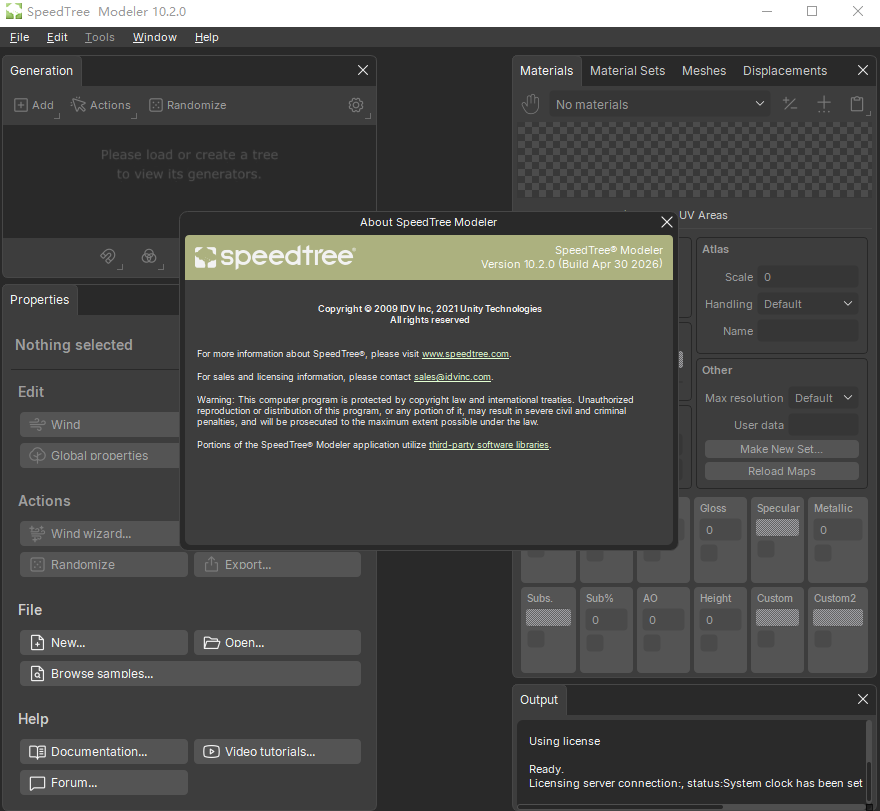Image resolution: width=880 pixels, height=811 pixels.
Task: Open the File menu
Action: [x=20, y=37]
